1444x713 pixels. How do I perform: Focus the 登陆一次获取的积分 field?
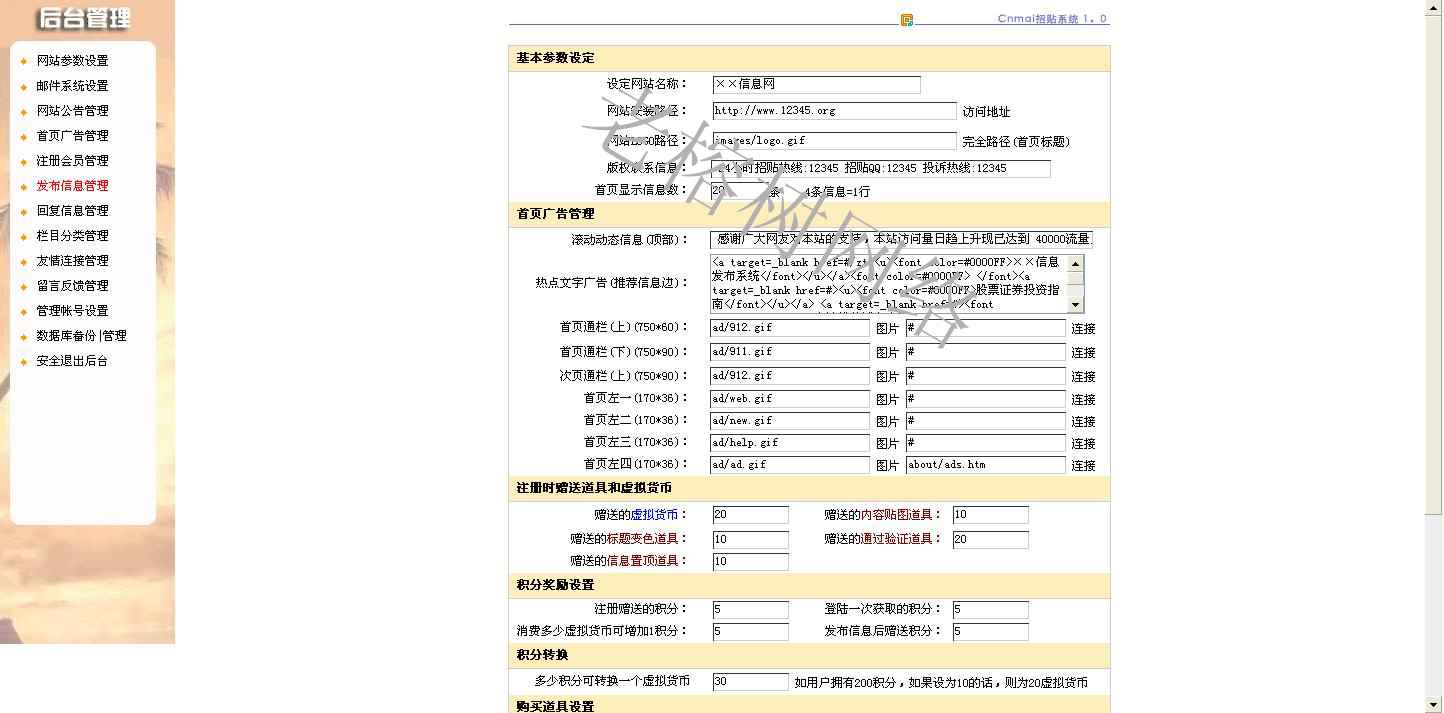[x=991, y=610]
